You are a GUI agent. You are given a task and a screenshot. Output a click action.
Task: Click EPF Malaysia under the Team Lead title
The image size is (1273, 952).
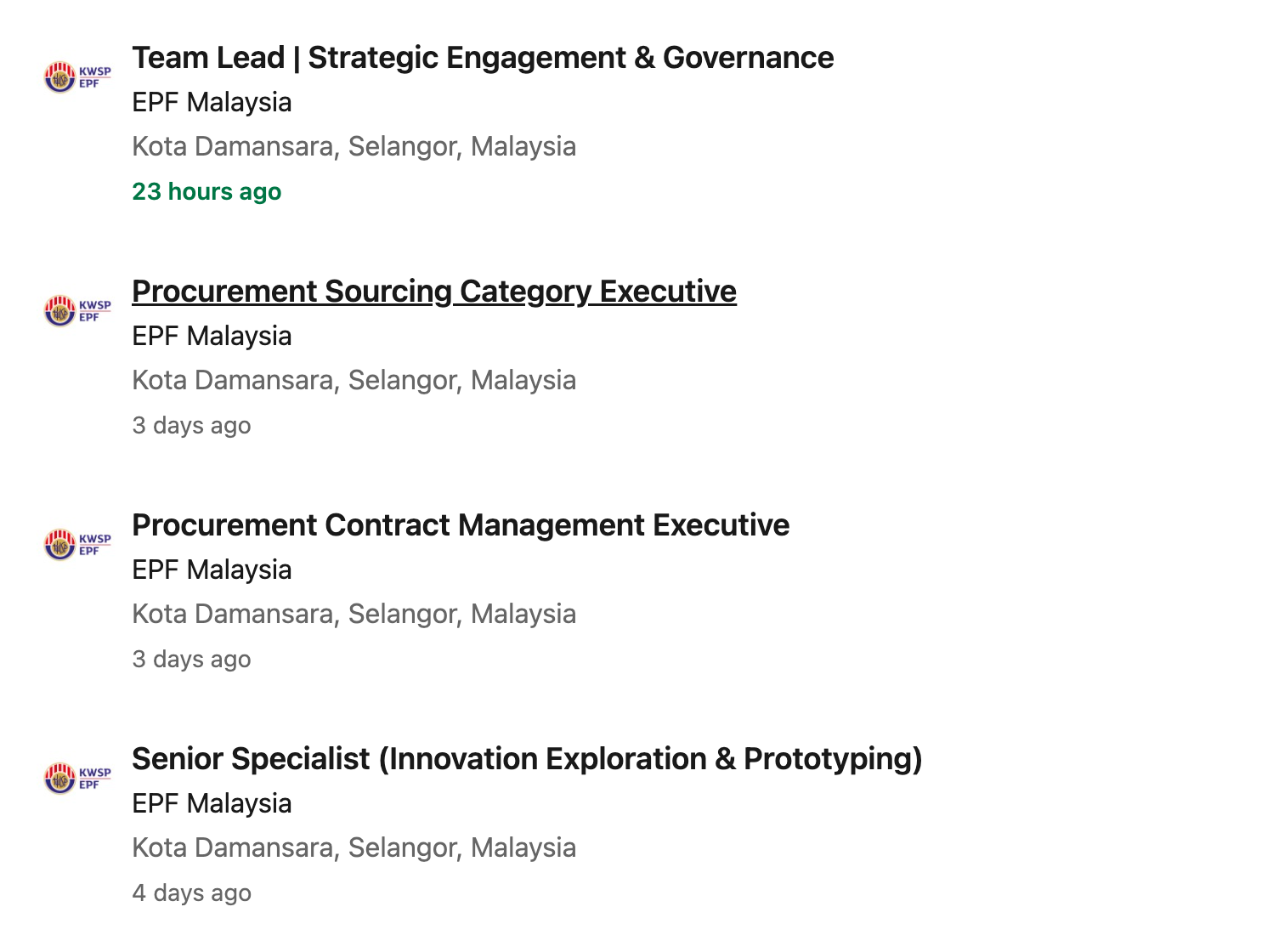212,102
